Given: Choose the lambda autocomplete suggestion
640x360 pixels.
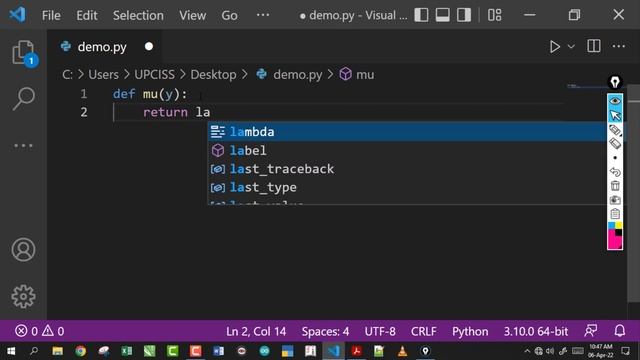Looking at the screenshot, I should coord(407,132).
